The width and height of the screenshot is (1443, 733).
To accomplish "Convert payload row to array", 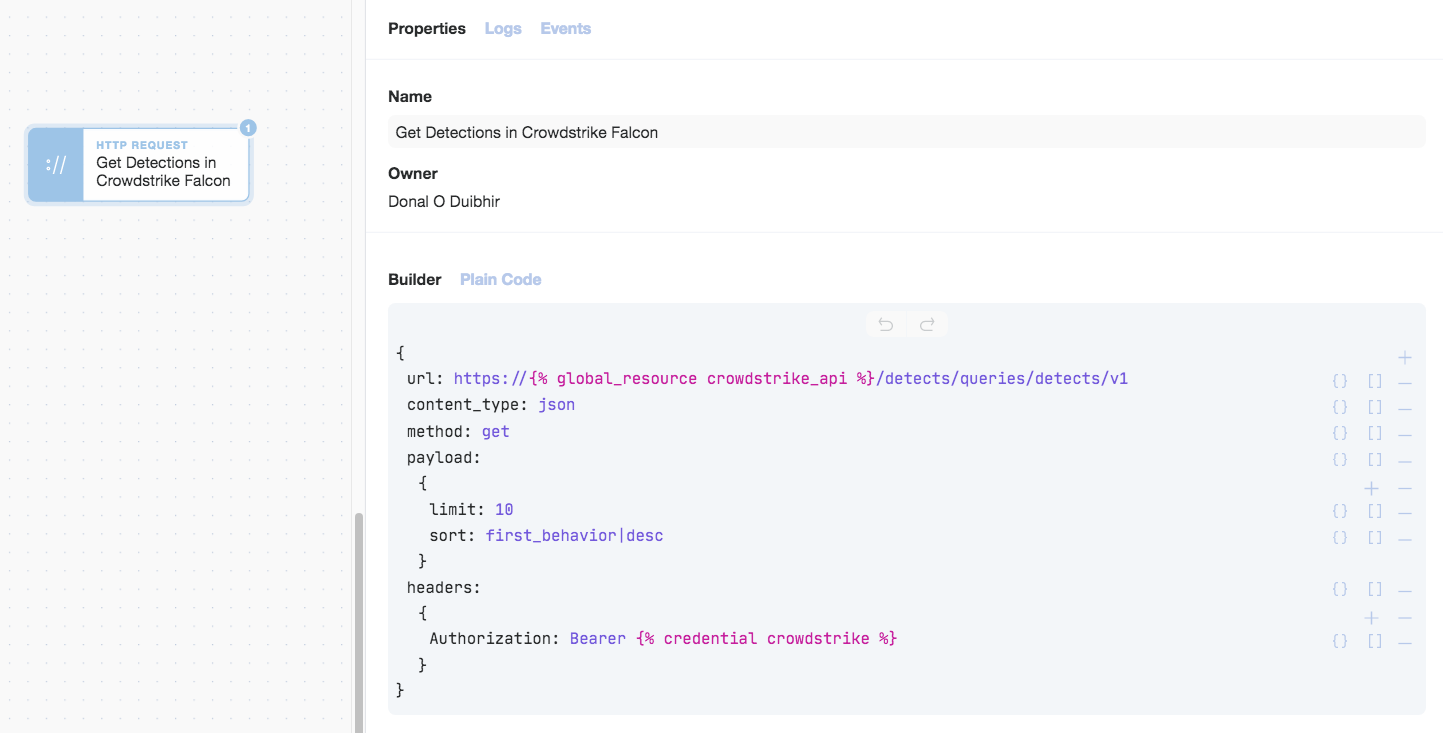I will (1375, 459).
